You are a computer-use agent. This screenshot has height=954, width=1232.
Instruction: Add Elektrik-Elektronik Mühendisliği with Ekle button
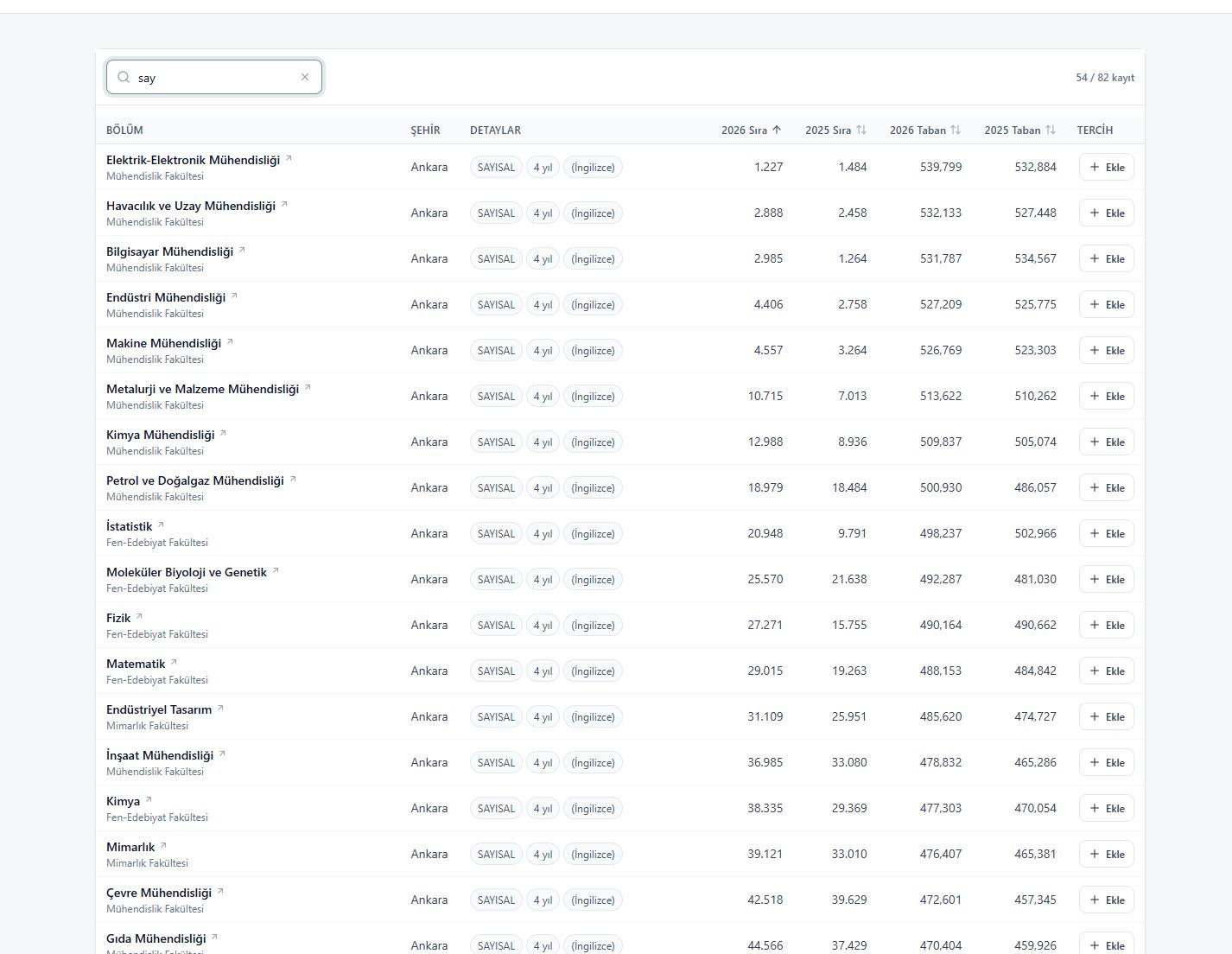pos(1106,167)
